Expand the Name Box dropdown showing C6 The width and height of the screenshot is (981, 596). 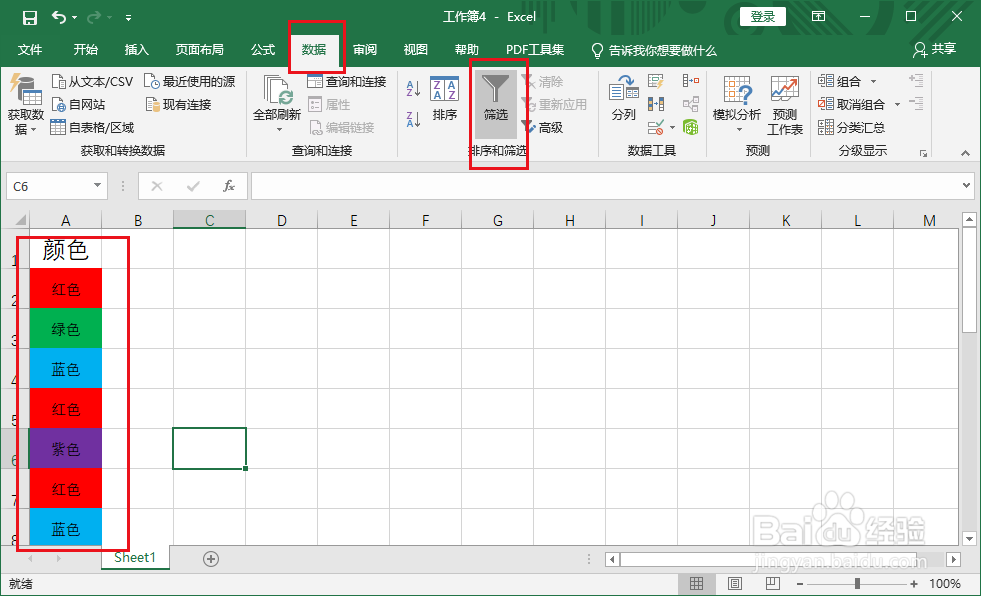(98, 186)
